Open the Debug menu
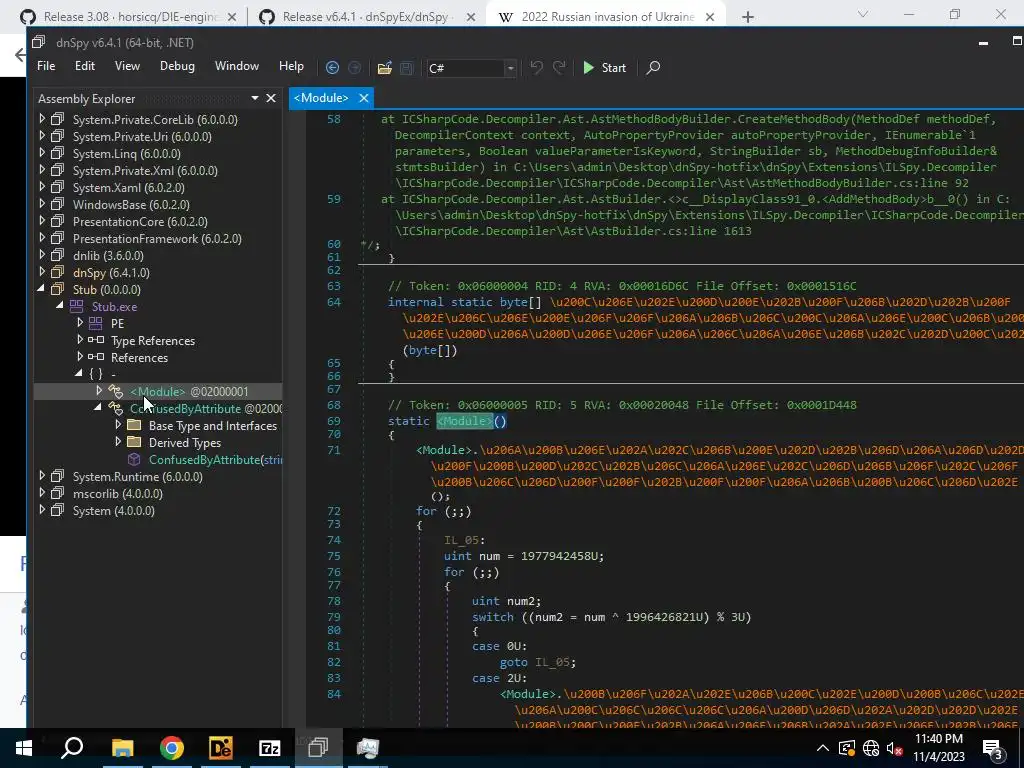The height and width of the screenshot is (768, 1024). click(177, 66)
